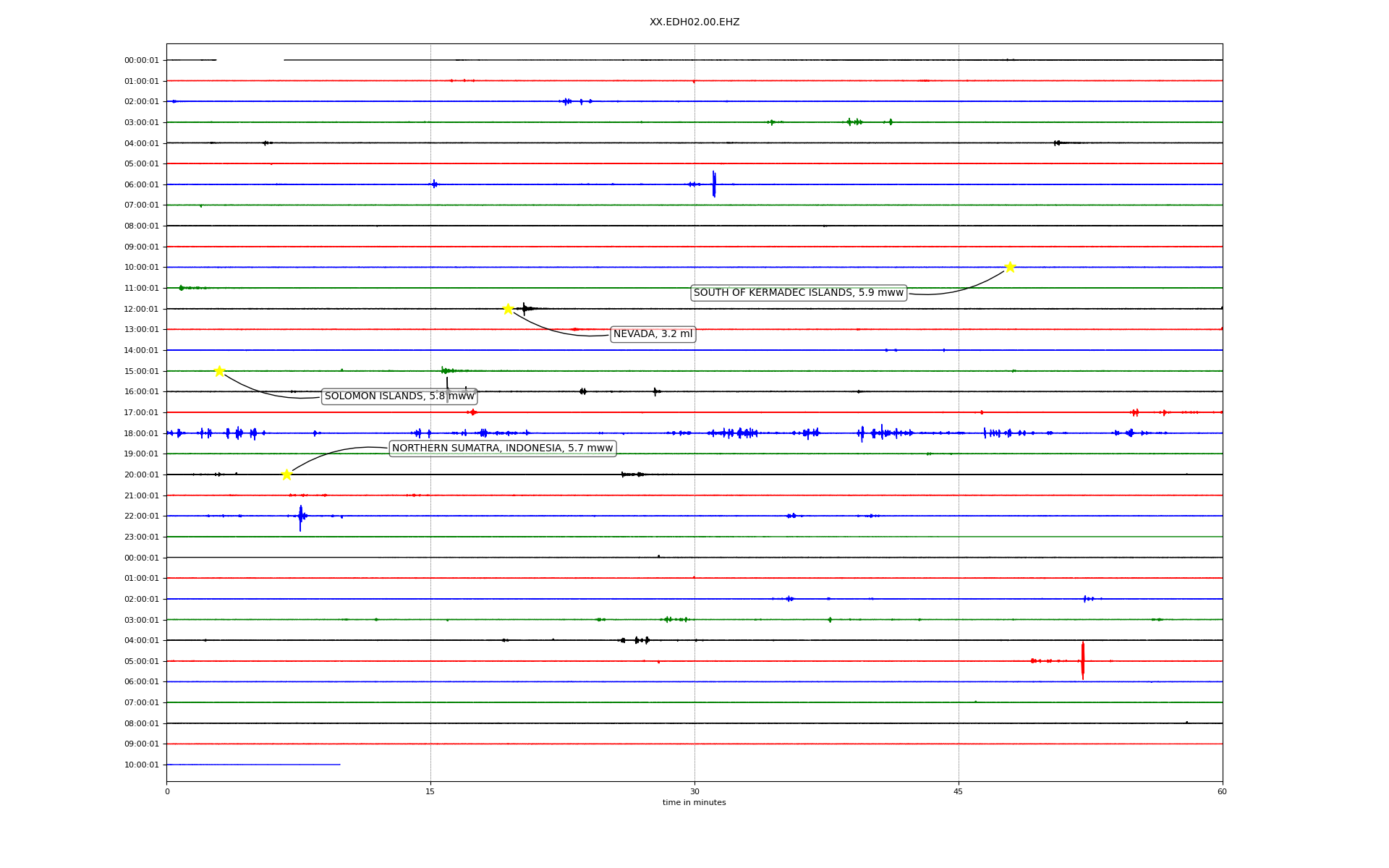Click the Solomon Islands star marker
1389x868 pixels.
click(x=219, y=371)
